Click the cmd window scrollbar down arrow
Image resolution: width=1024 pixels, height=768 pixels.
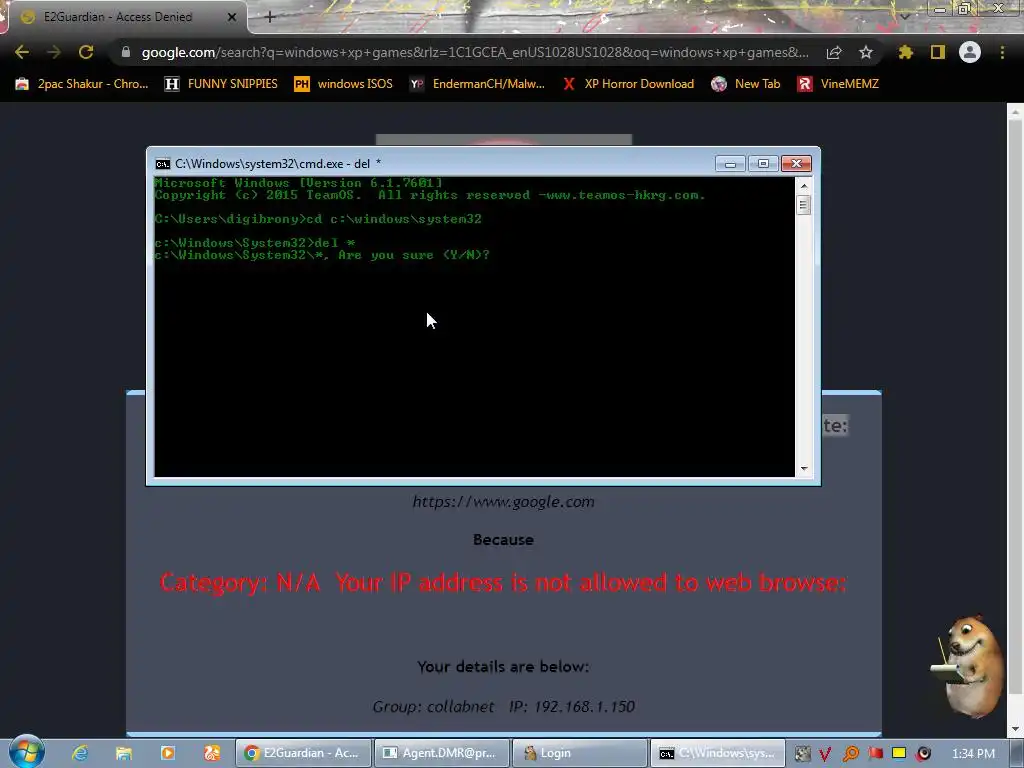[804, 468]
